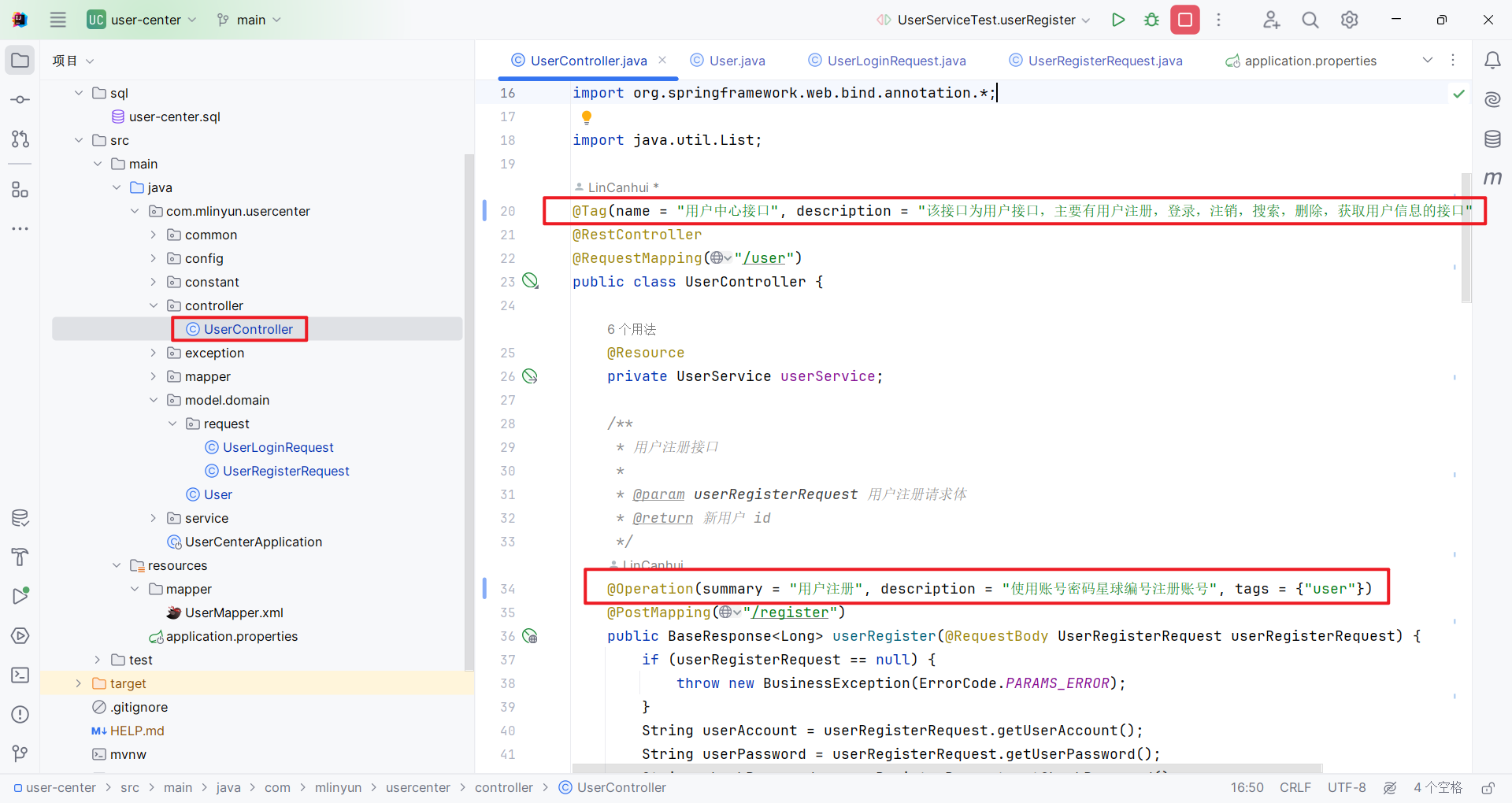
Task: Open UserMapper.xml in project tree
Action: [233, 612]
